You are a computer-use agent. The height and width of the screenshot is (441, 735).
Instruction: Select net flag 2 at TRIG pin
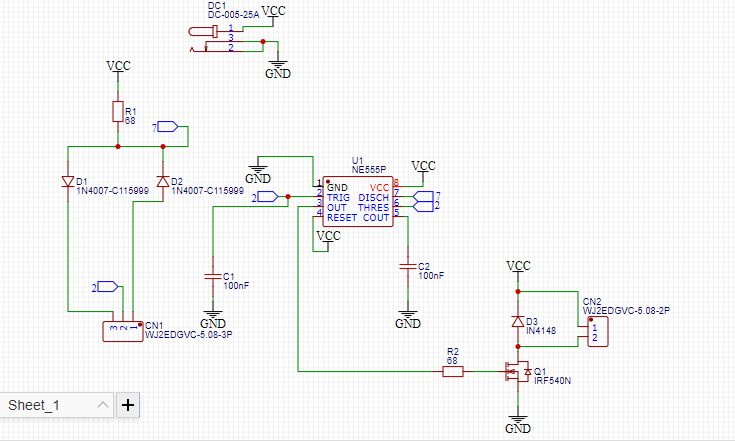[x=268, y=197]
